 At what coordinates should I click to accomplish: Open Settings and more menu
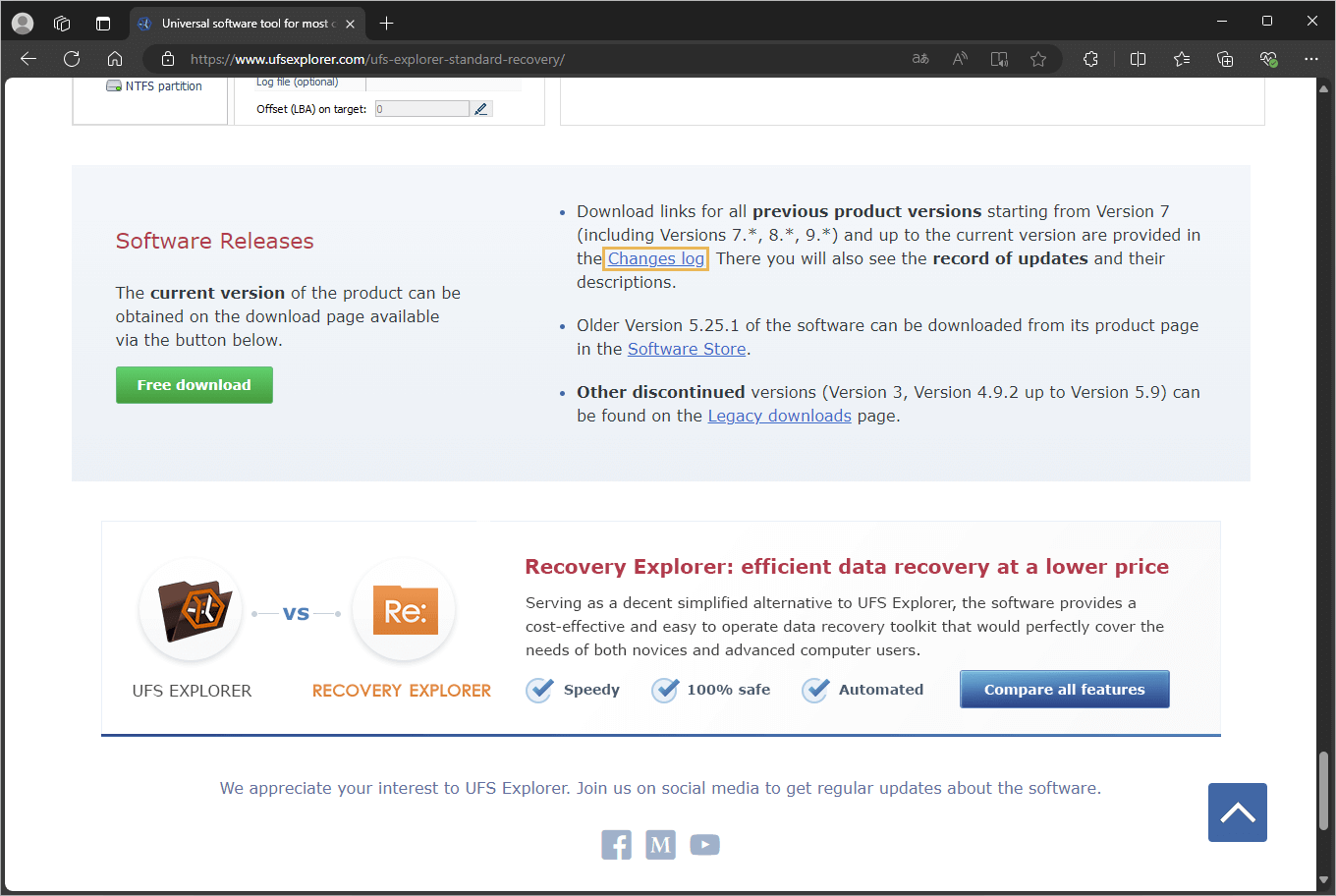click(x=1311, y=59)
